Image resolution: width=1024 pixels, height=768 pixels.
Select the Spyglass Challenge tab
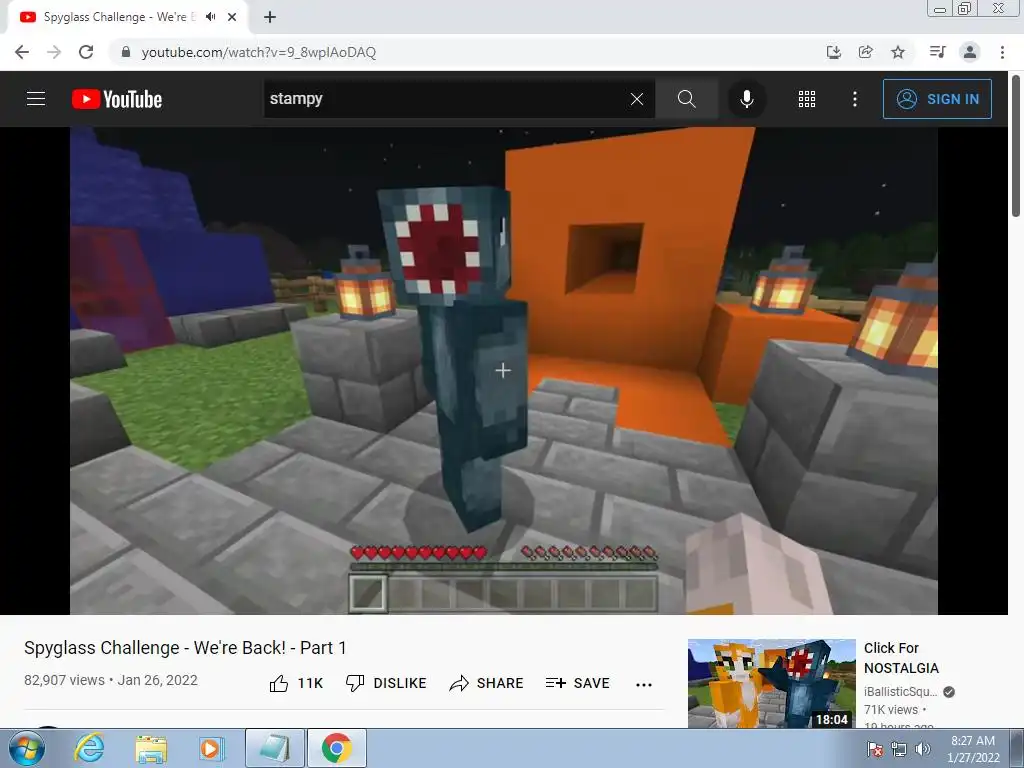pos(127,17)
